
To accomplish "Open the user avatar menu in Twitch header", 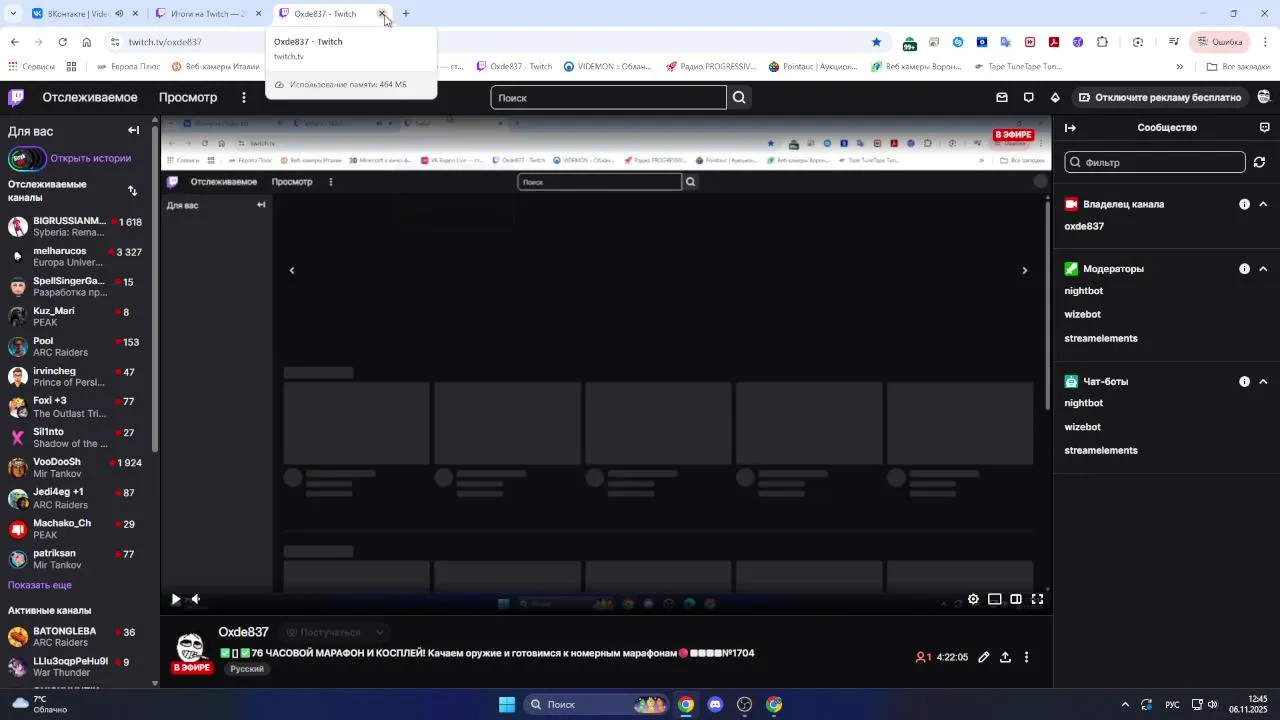I will point(1265,97).
